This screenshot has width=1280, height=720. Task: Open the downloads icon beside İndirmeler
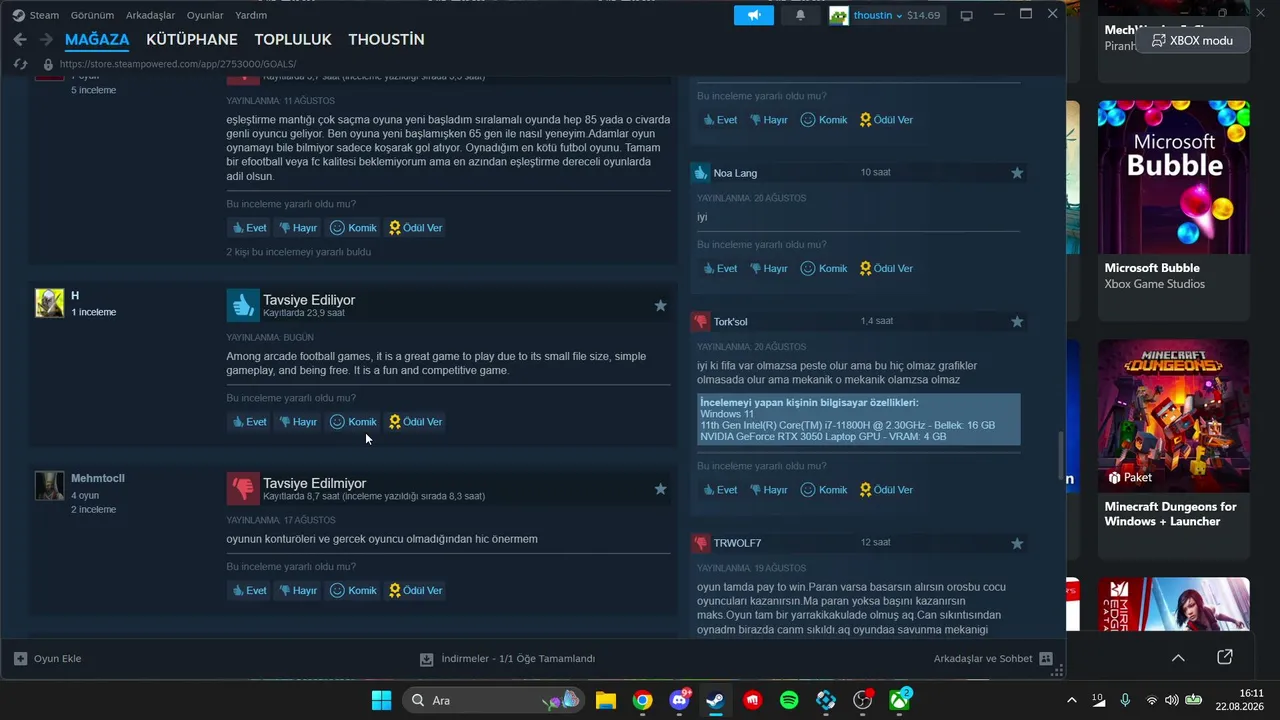point(426,659)
